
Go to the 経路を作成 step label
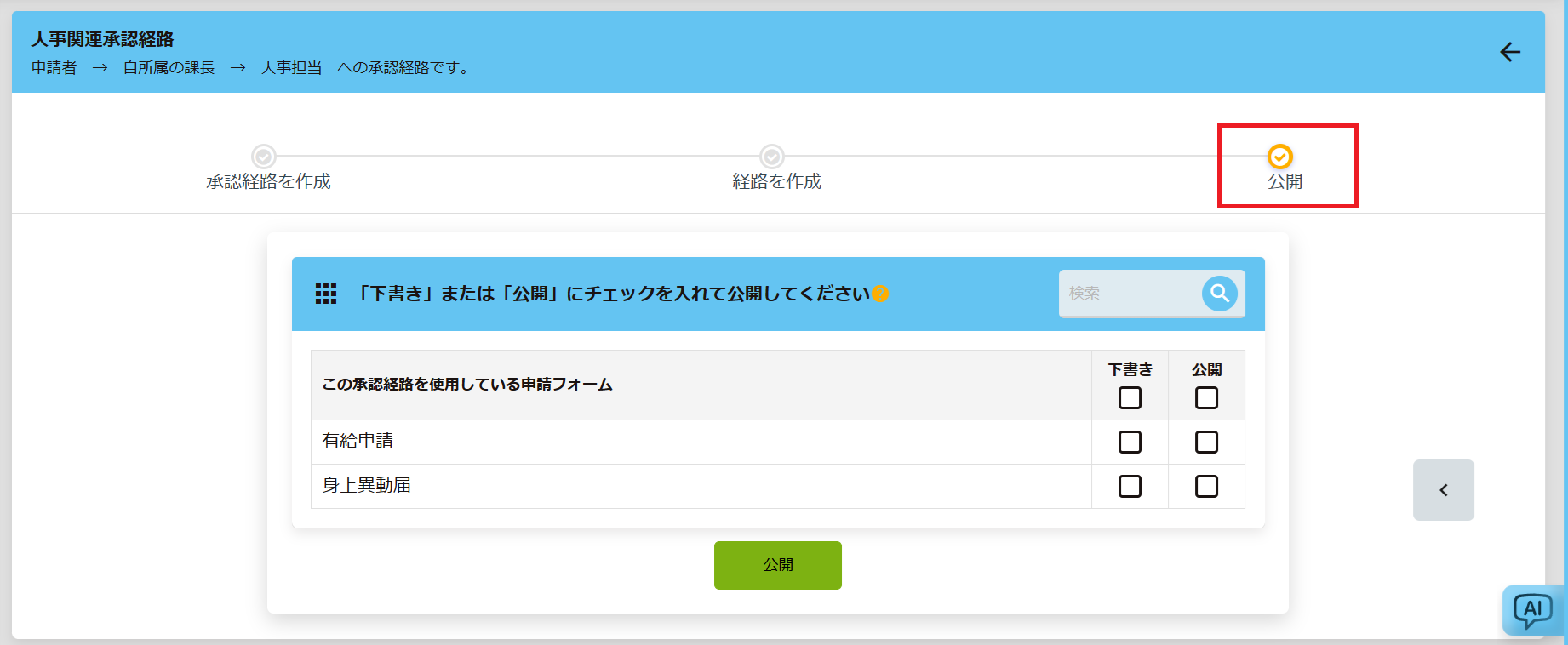pos(776,181)
